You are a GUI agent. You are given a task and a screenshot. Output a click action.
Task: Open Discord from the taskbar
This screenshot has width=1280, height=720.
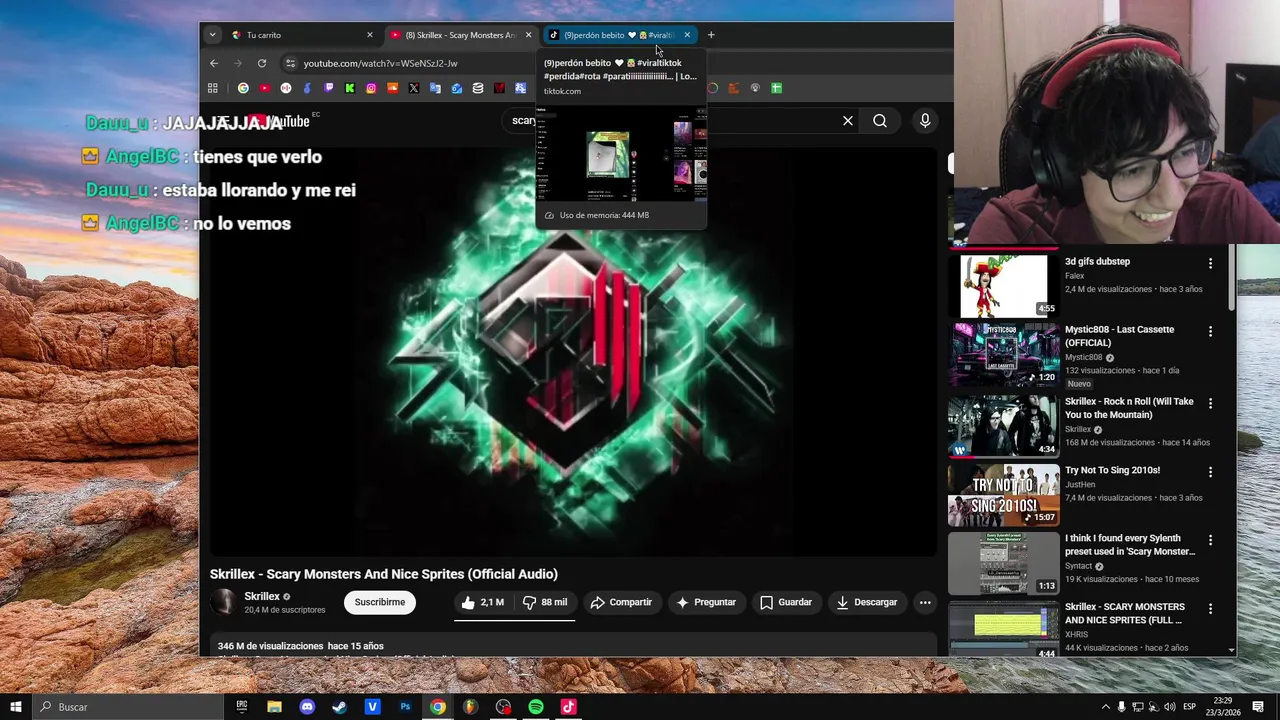pyautogui.click(x=307, y=707)
